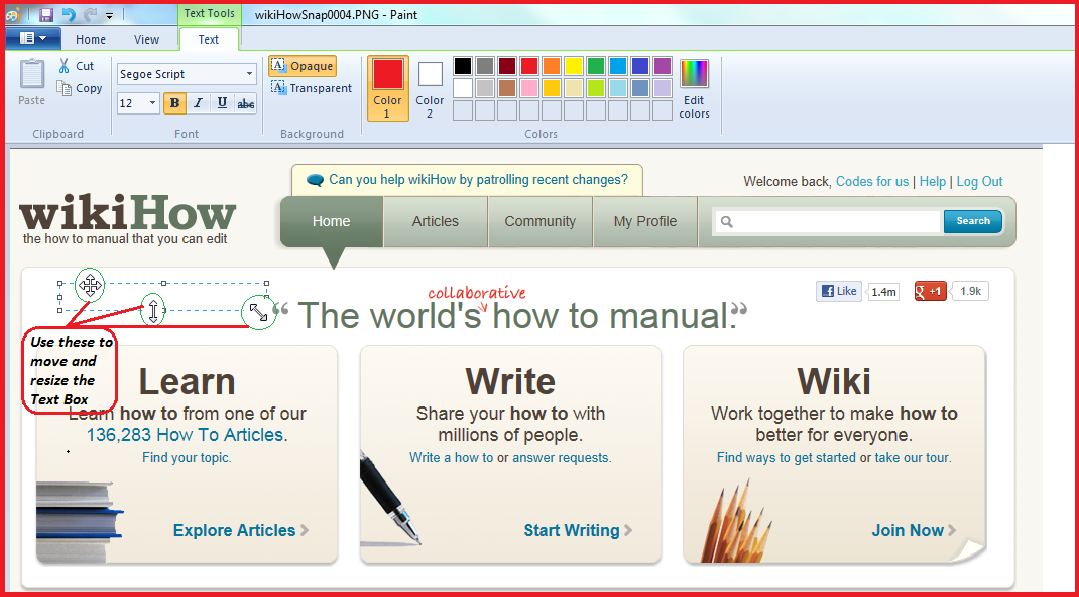Open the Edit colors palette
Image resolution: width=1079 pixels, height=597 pixels.
694,89
